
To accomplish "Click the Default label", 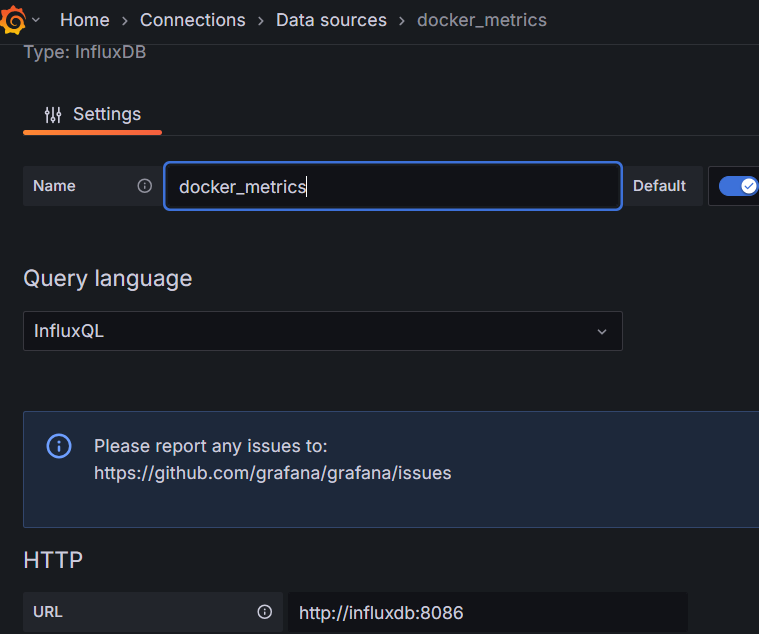I will coord(659,186).
